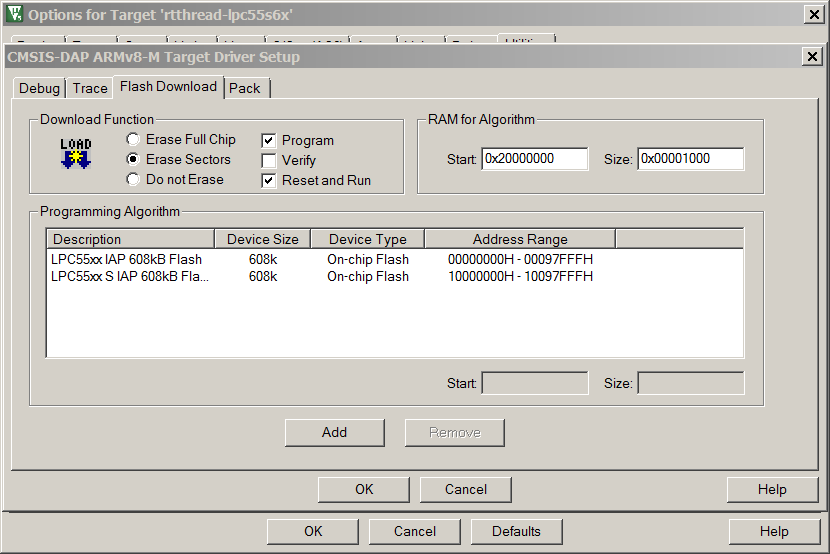Click Defaults in the Options dialog
Image resolution: width=830 pixels, height=554 pixels.
click(516, 531)
